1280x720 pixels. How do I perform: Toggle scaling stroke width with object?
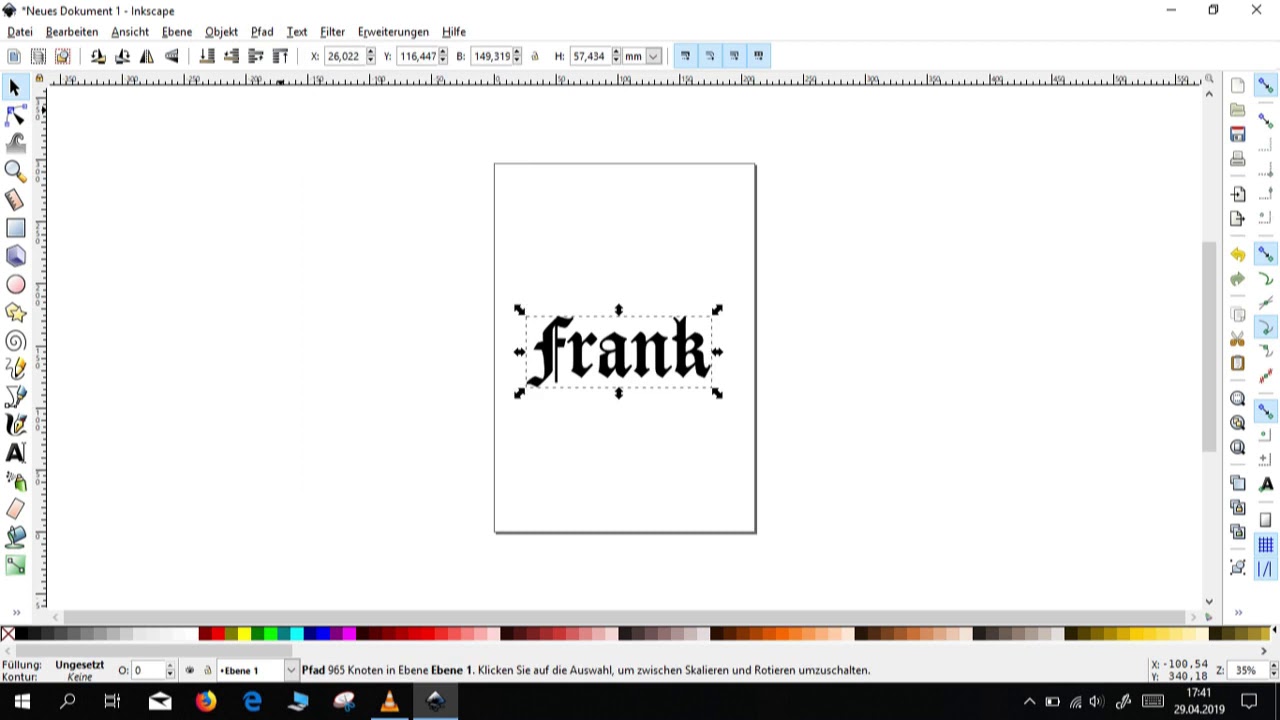point(685,56)
